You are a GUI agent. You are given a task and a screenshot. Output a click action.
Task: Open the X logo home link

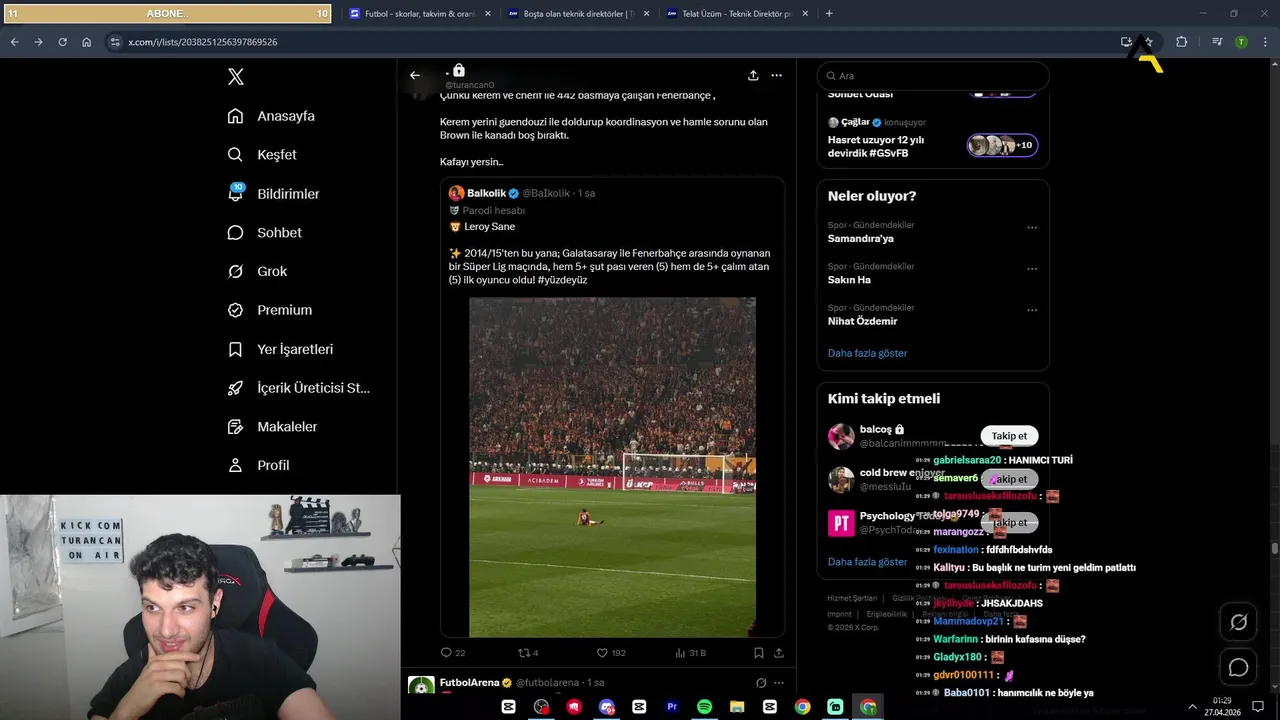(235, 77)
